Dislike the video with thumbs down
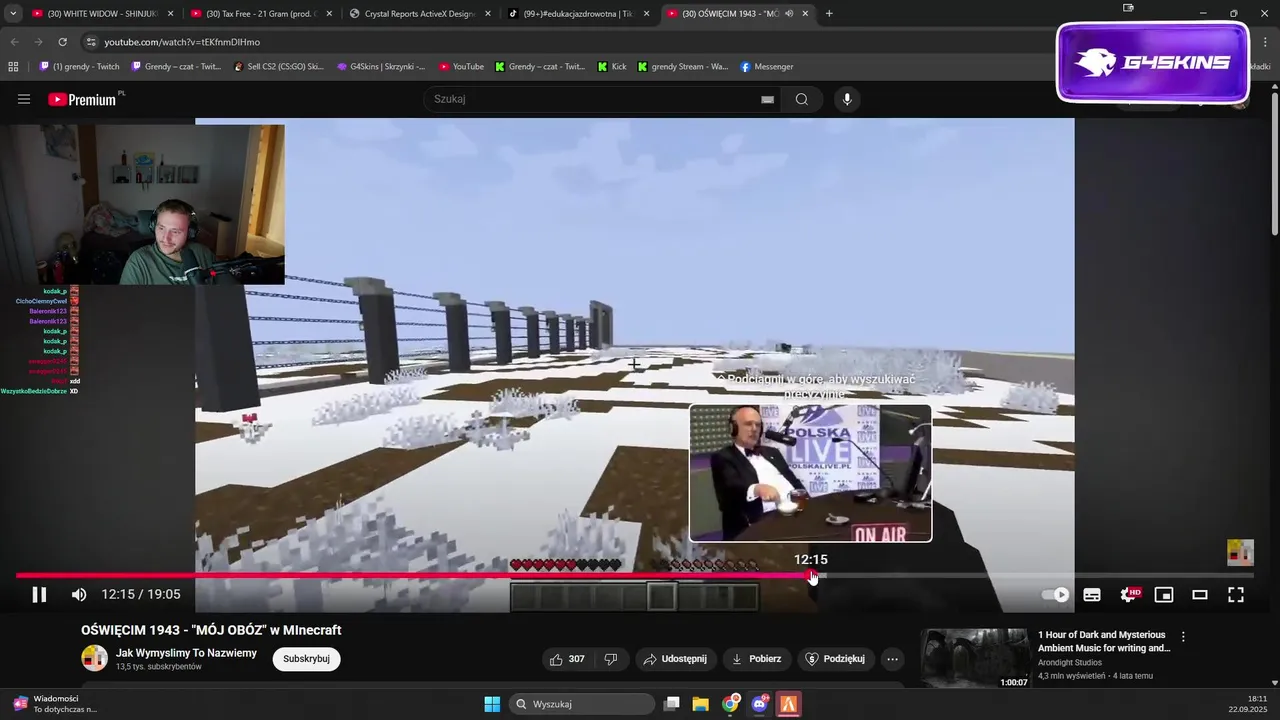 610,659
